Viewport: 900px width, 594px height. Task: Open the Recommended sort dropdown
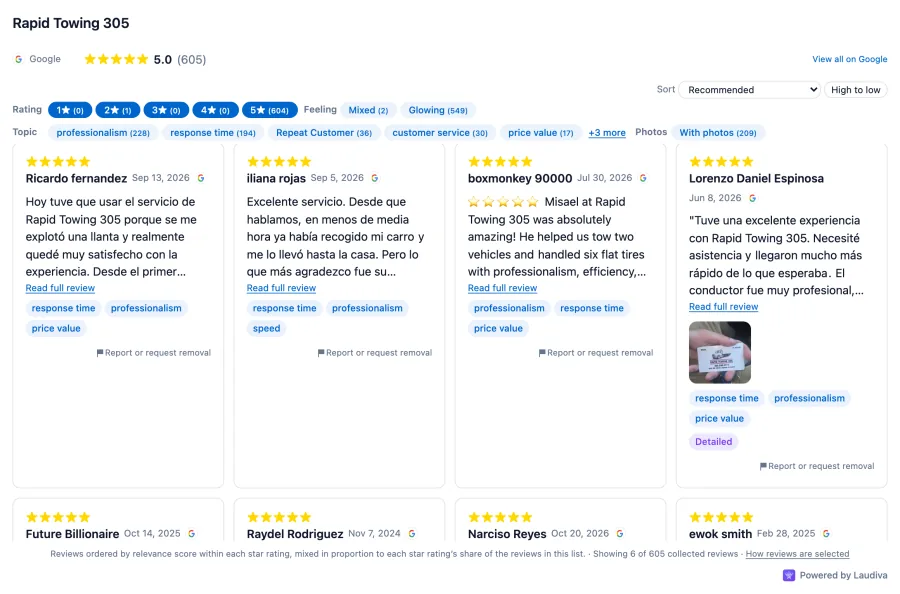750,90
